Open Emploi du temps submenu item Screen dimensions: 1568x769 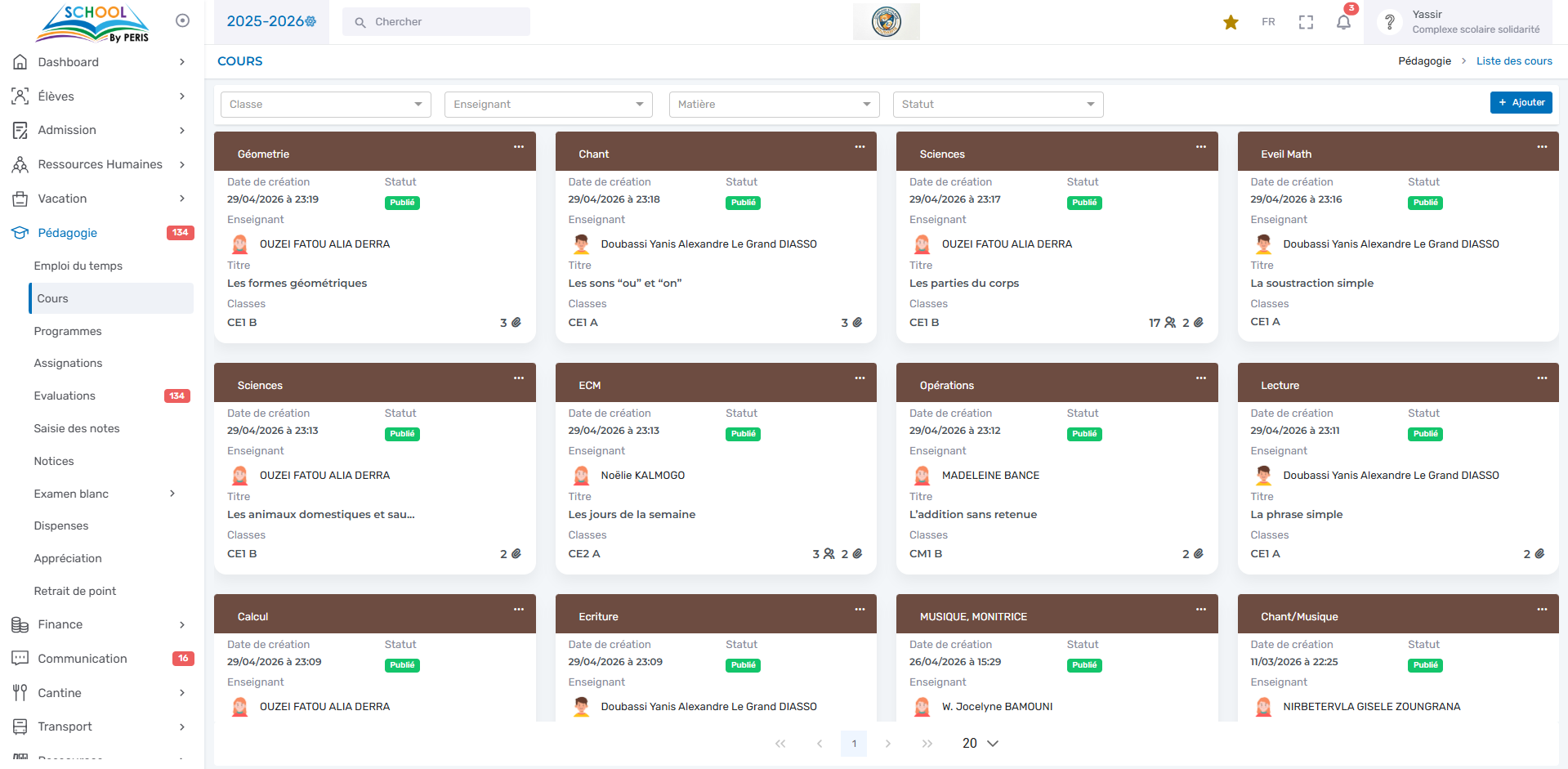click(78, 266)
